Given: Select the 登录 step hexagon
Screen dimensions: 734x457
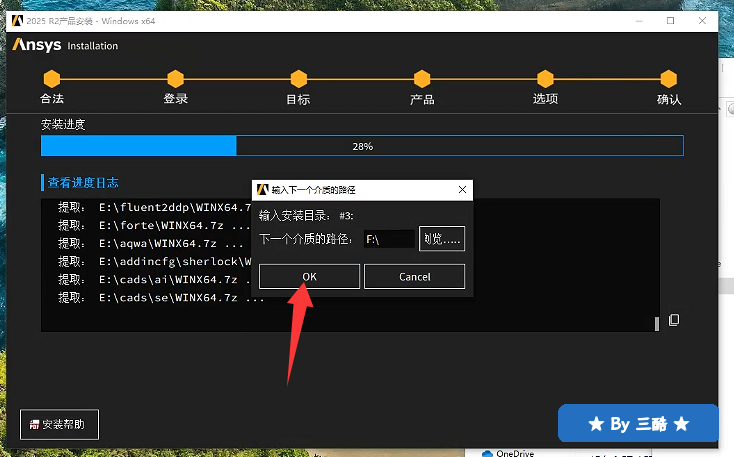Looking at the screenshot, I should pyautogui.click(x=176, y=79).
